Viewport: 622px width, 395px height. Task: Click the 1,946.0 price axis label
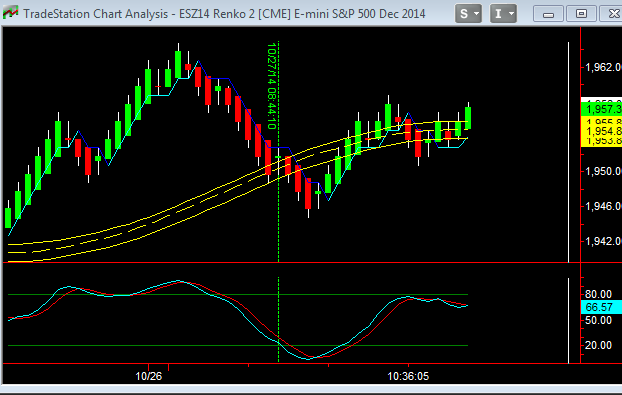point(603,206)
